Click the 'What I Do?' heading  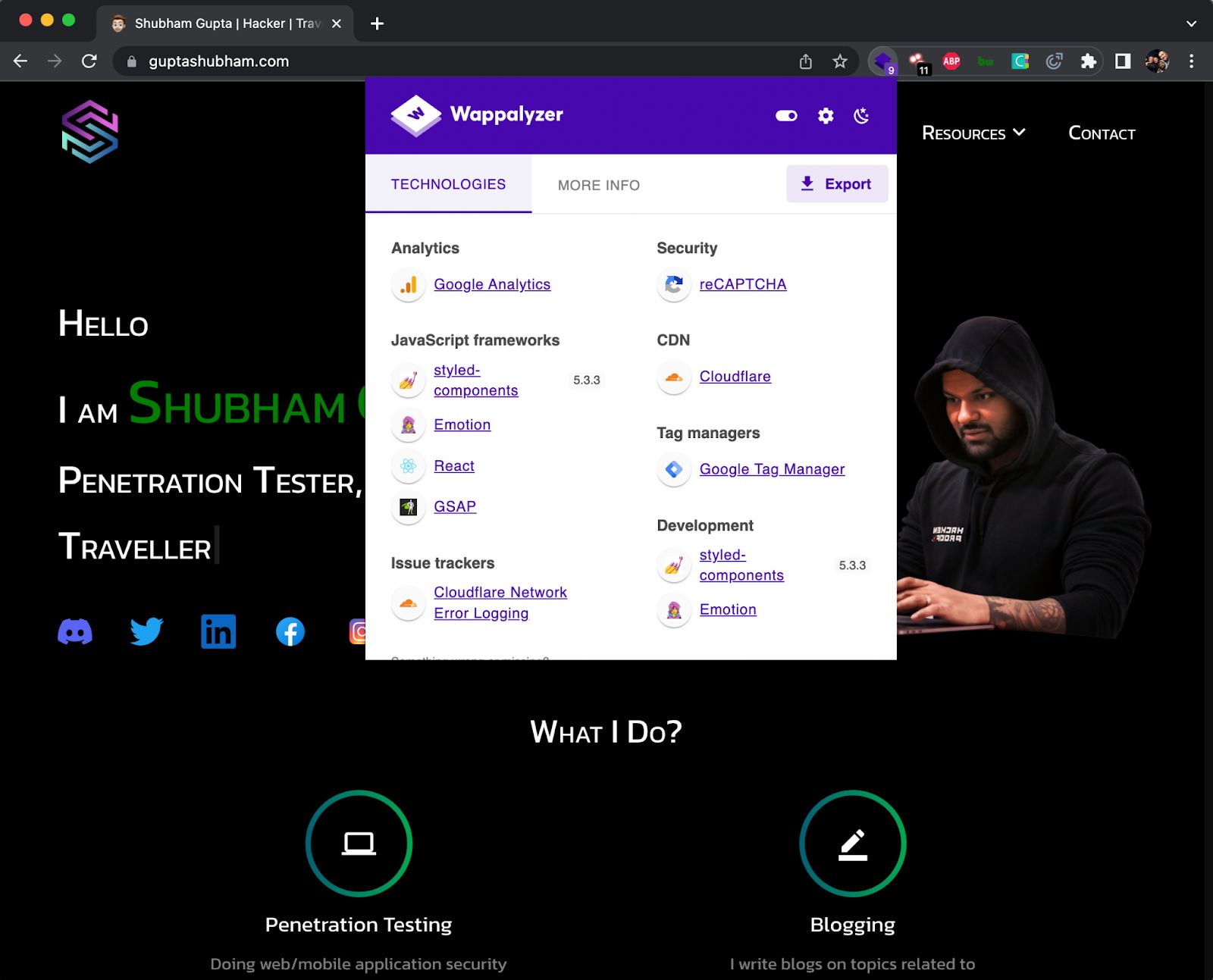pyautogui.click(x=606, y=731)
